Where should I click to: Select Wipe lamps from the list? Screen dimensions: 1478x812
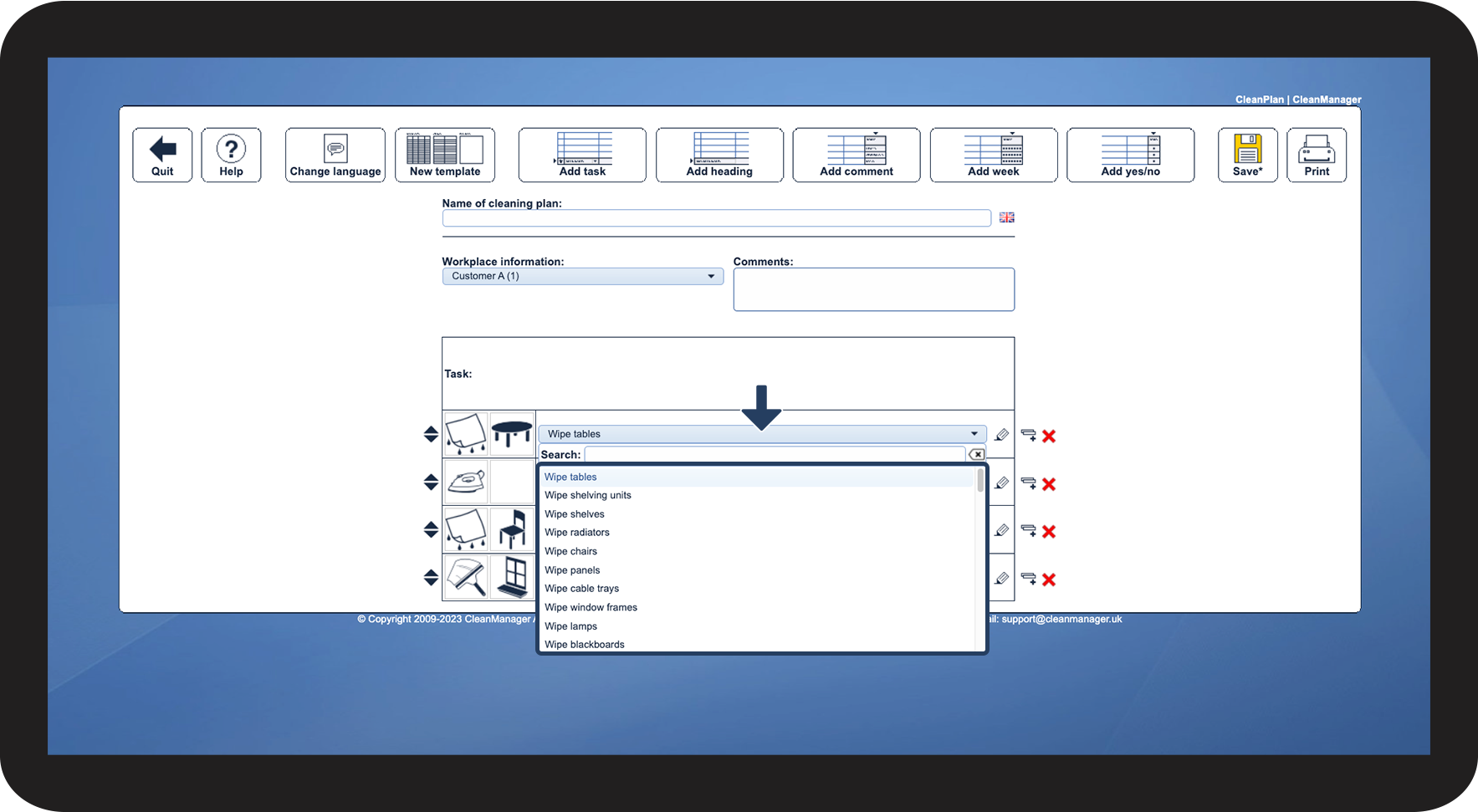coord(758,626)
